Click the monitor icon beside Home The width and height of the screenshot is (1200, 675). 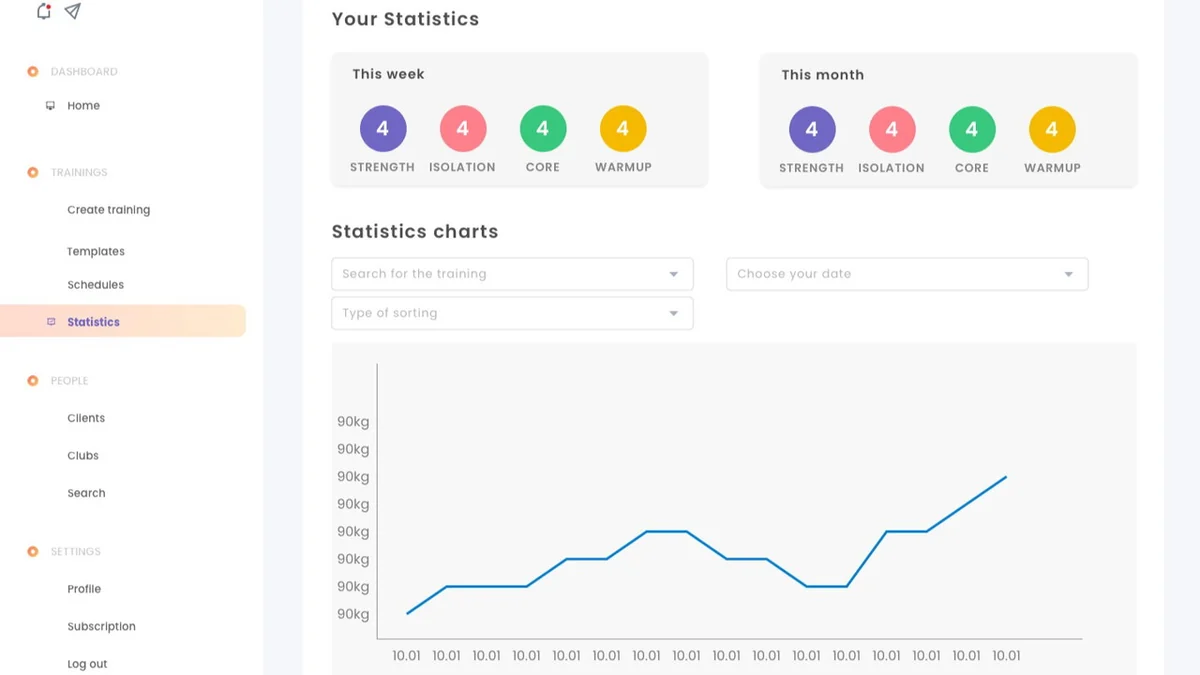click(x=50, y=105)
